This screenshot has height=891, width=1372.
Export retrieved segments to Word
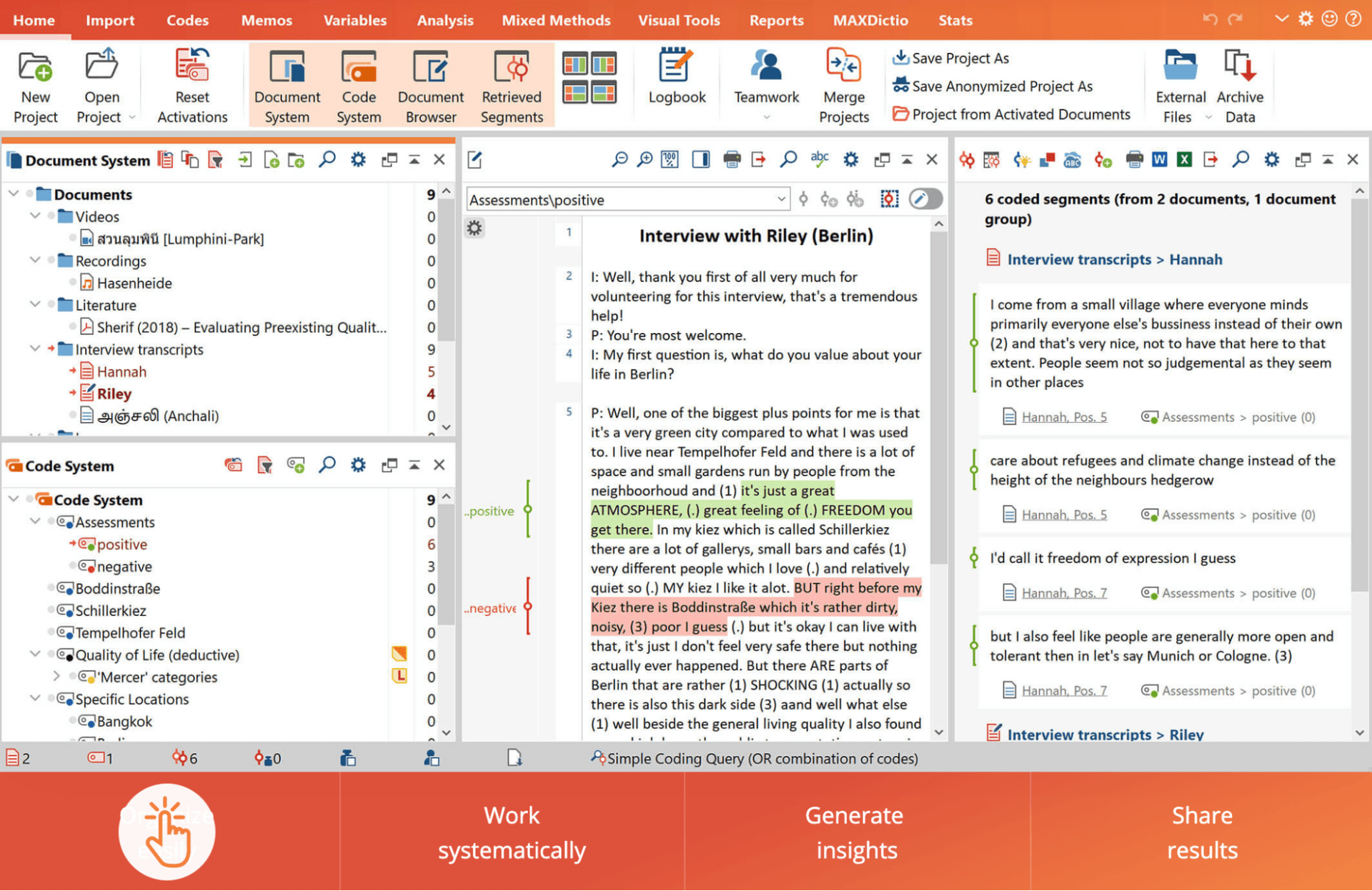1159,159
